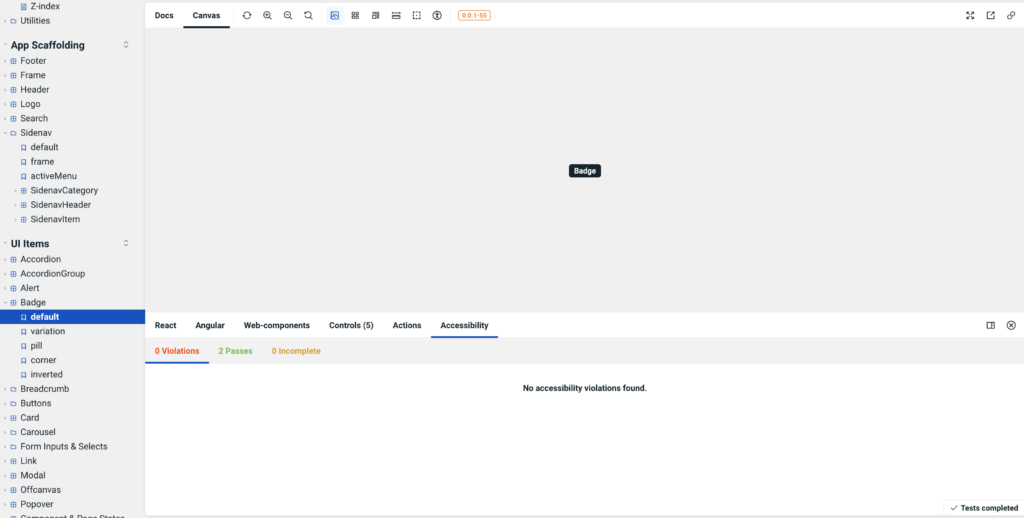Collapse the App Scaffolding section
1024x518 pixels.
126,45
